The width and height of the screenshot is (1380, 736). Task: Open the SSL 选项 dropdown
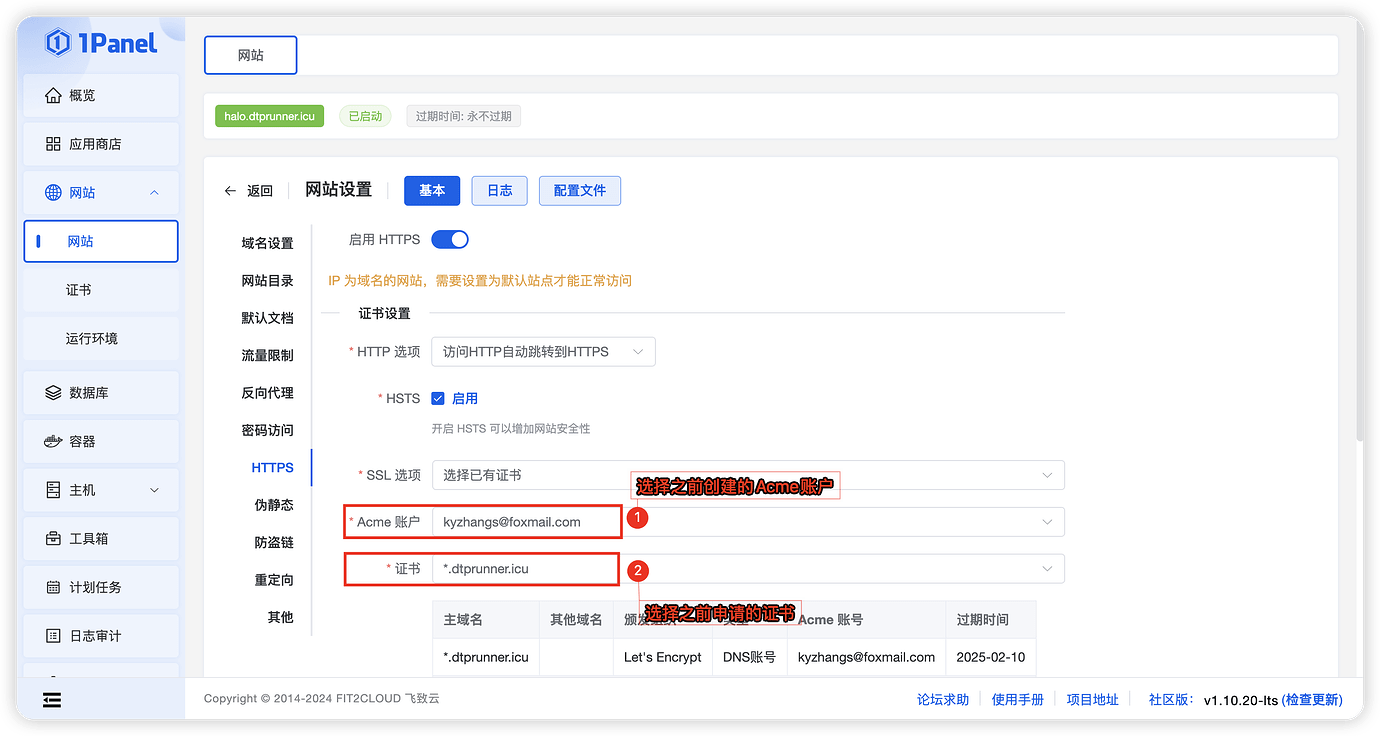(x=750, y=475)
